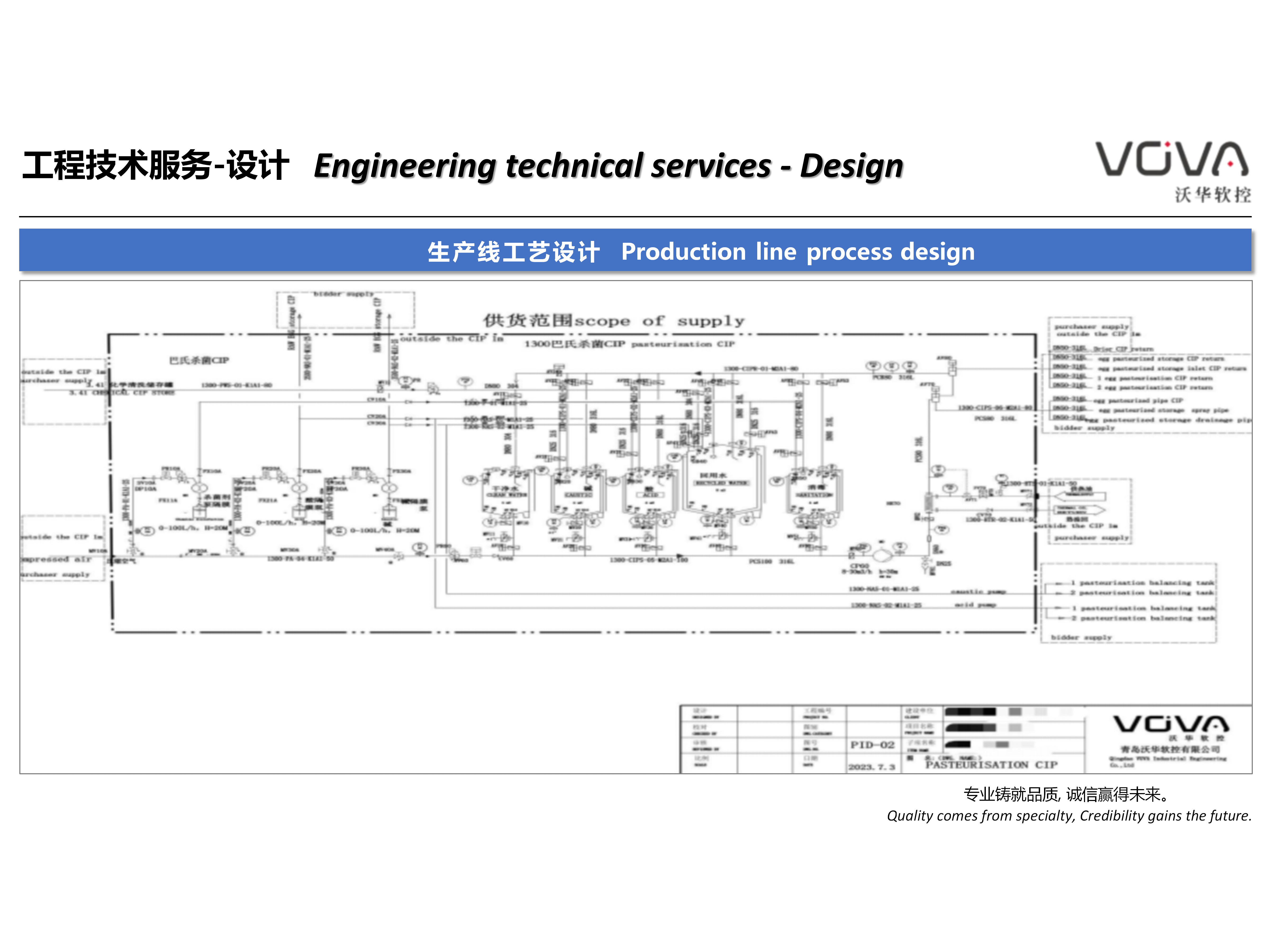This screenshot has width=1270, height=952.
Task: Select the Chinese banner text 生产线工艺设计
Action: point(514,252)
